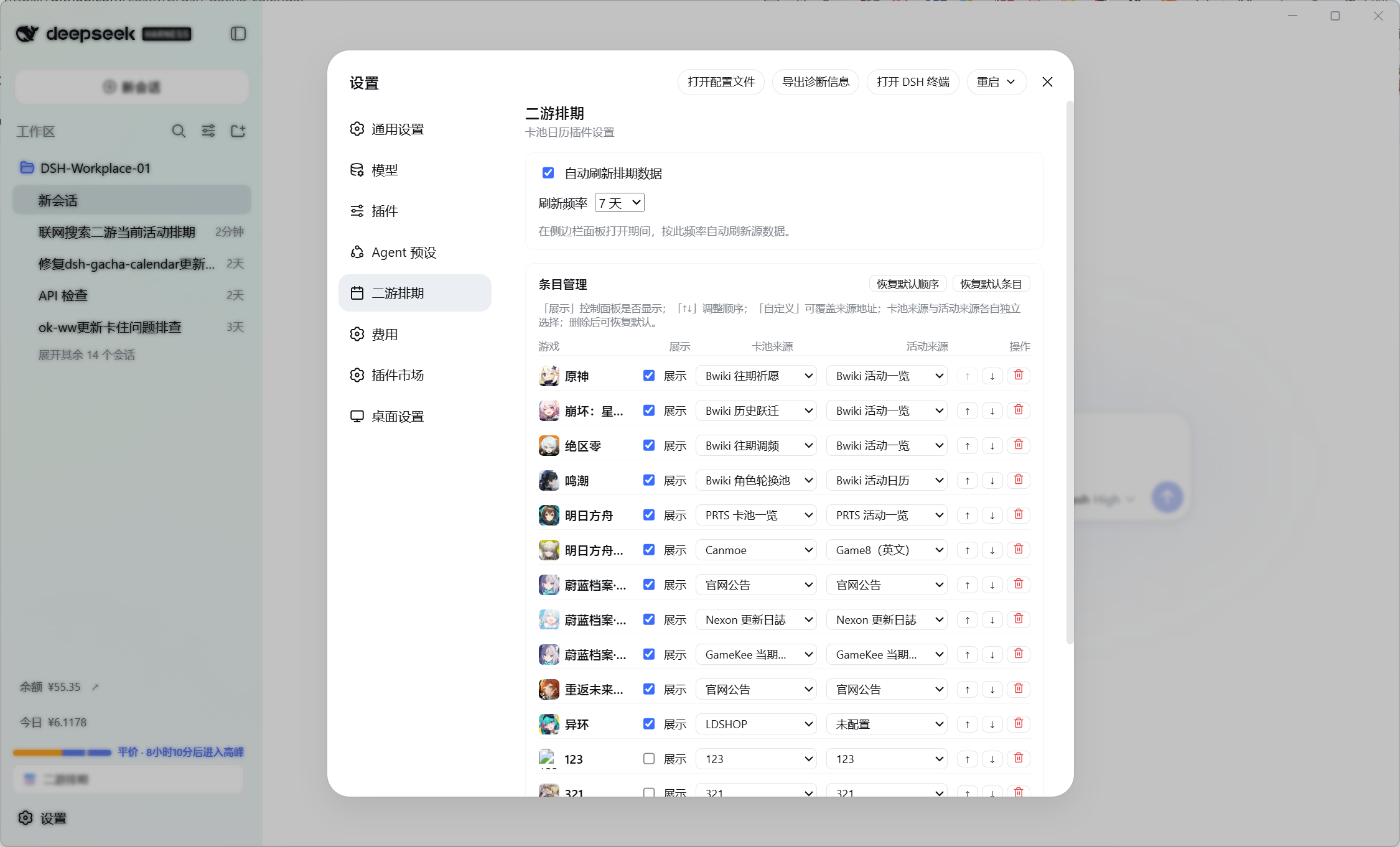The width and height of the screenshot is (1400, 847).
Task: Expand the 重启 dropdown button
Action: 996,82
